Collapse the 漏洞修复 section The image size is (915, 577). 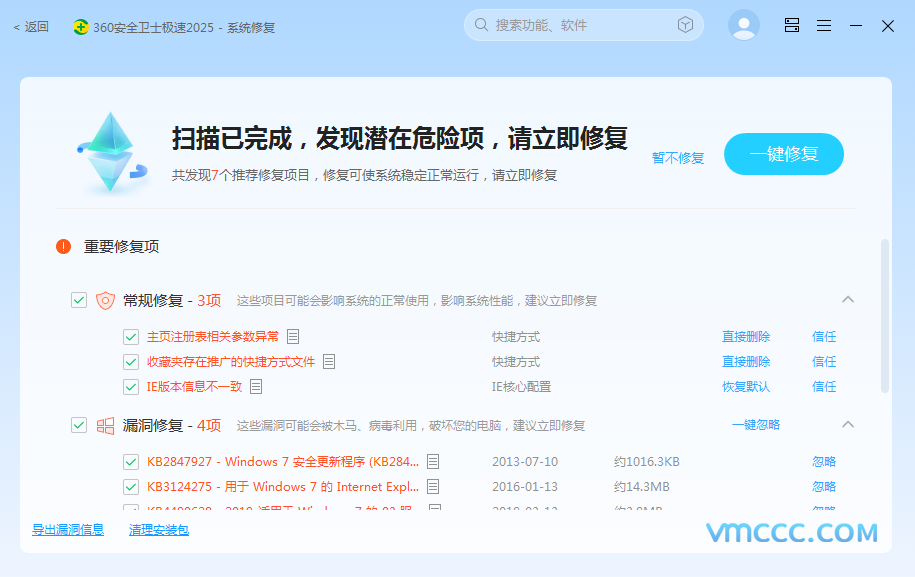(848, 424)
